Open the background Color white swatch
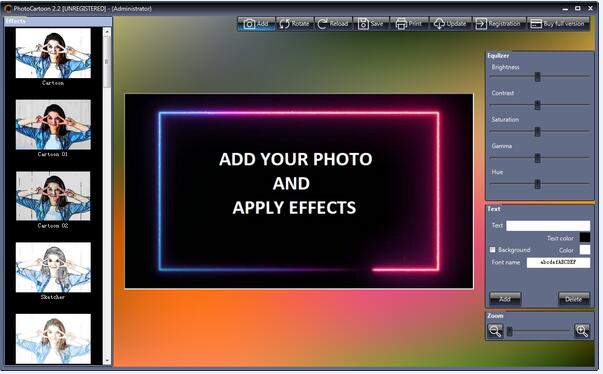The height and width of the screenshot is (374, 603). 585,250
